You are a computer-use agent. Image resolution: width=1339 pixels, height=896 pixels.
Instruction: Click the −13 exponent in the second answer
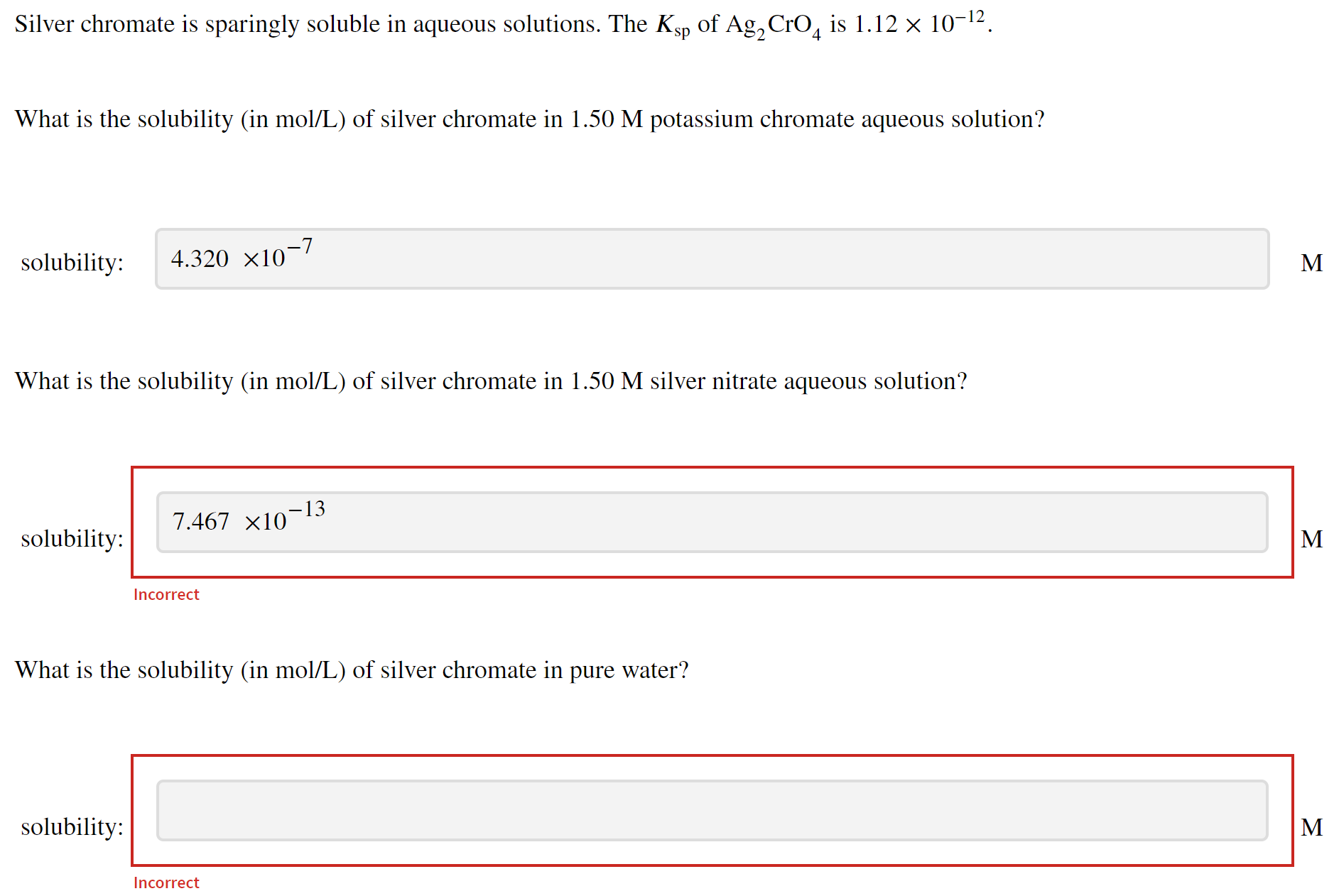click(x=307, y=509)
